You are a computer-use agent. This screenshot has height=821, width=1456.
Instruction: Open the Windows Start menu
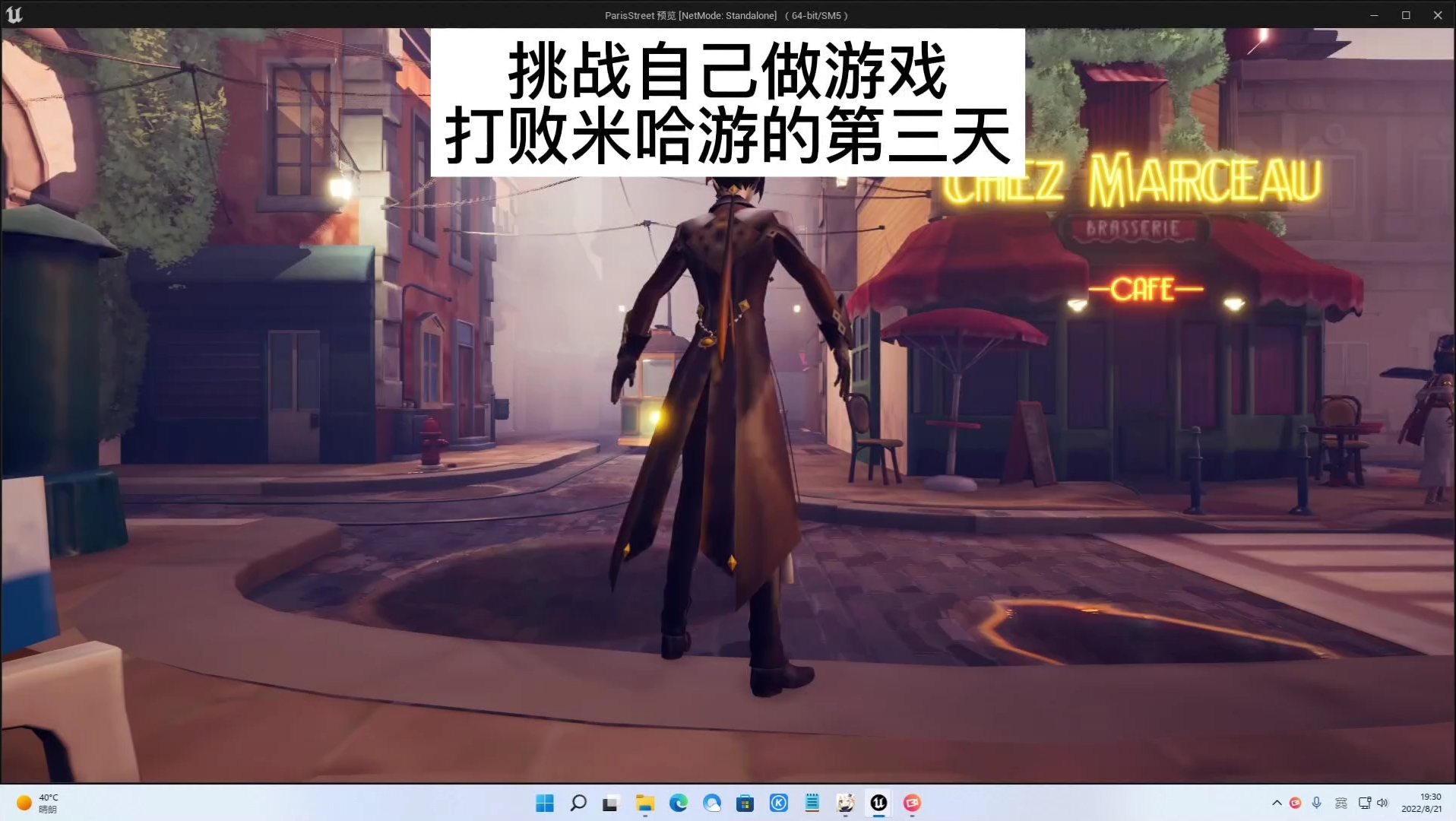coord(545,803)
